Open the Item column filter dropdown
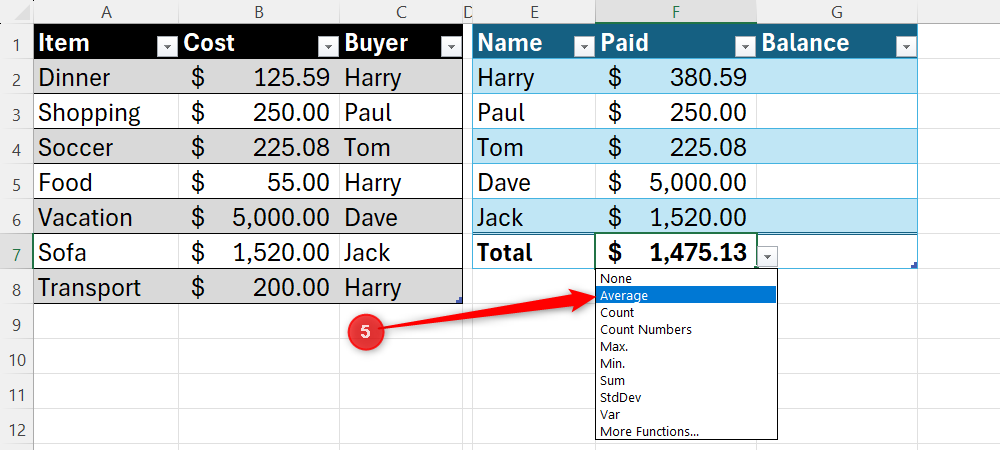Screen dimensions: 1000x450 point(168,46)
